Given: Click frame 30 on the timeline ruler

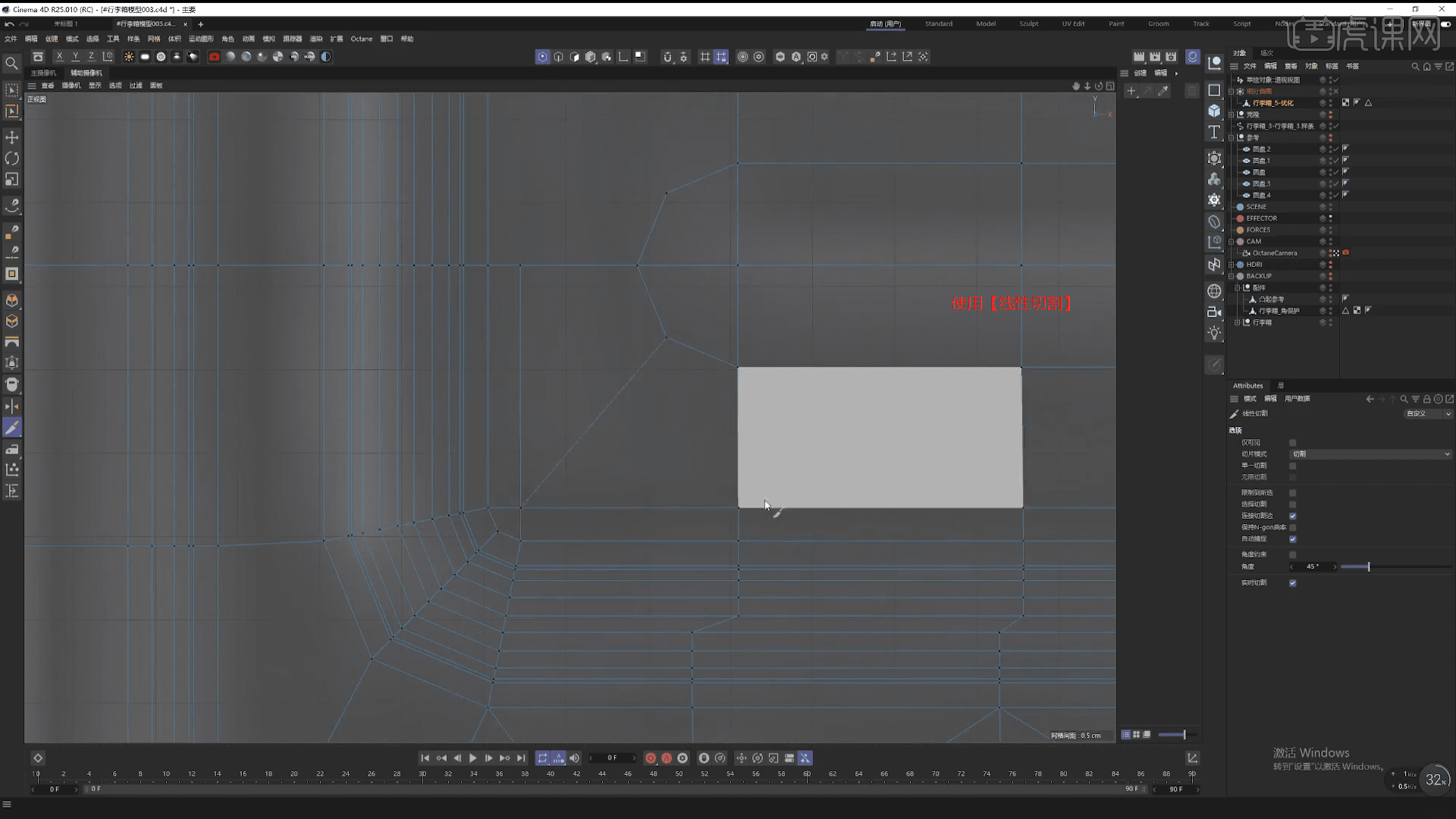Looking at the screenshot, I should (x=422, y=774).
